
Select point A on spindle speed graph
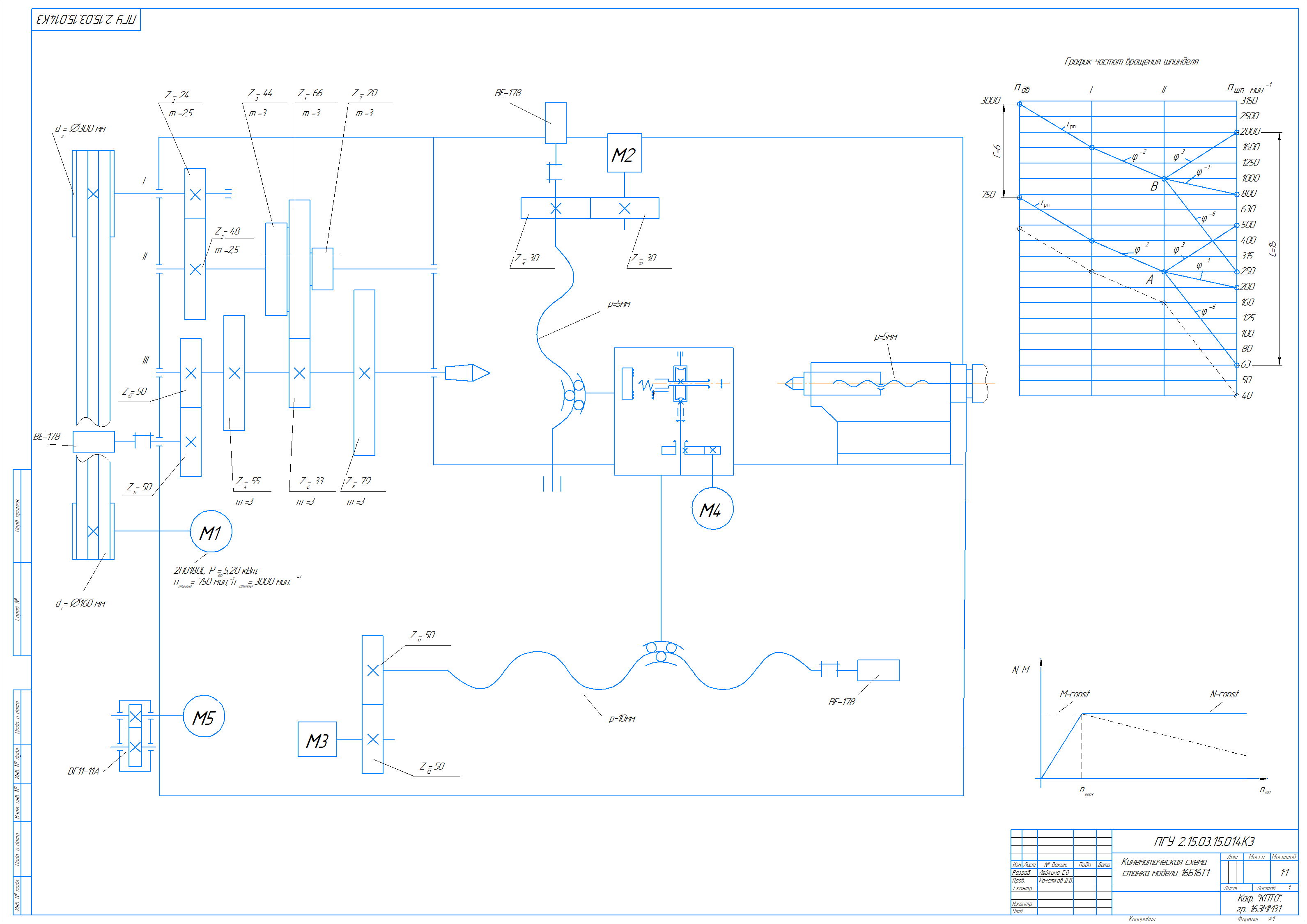[1164, 272]
